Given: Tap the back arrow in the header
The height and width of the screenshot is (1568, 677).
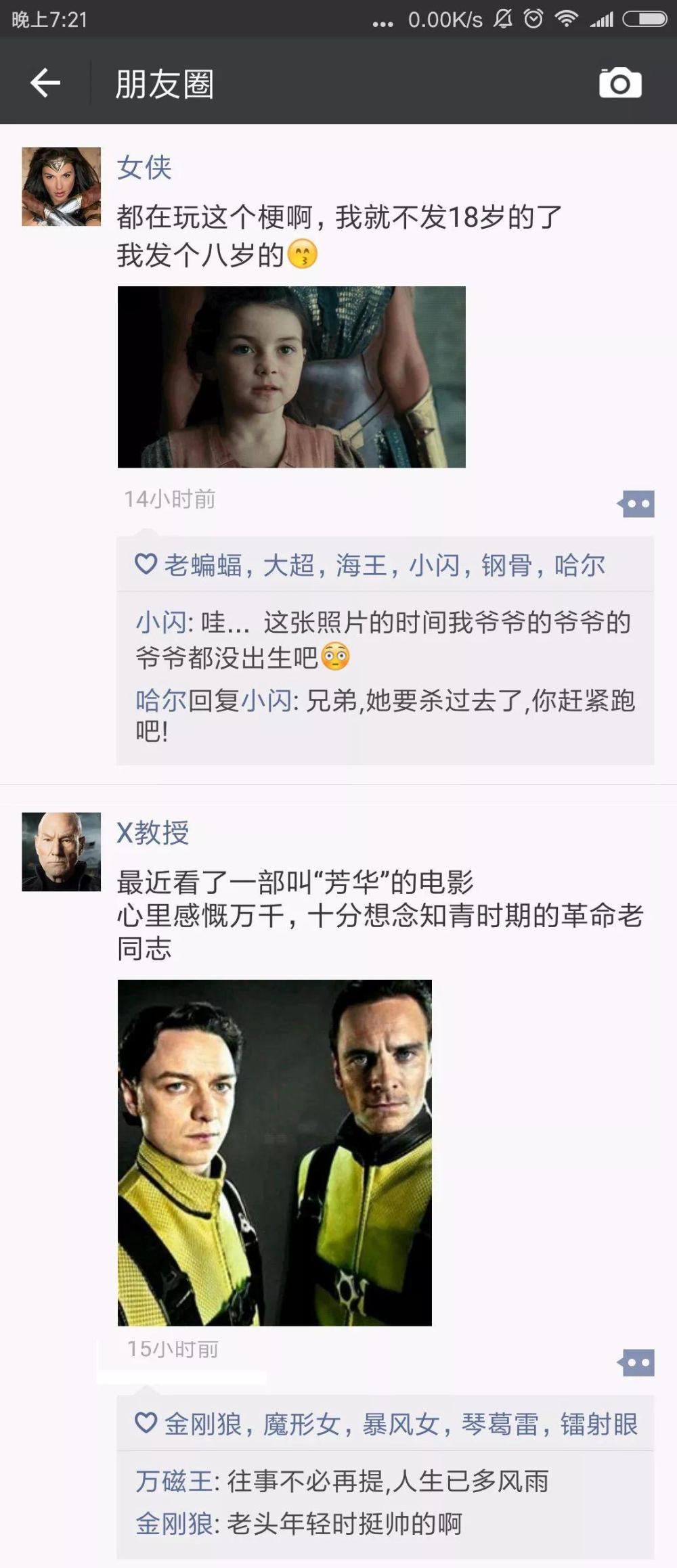Looking at the screenshot, I should coord(45,83).
